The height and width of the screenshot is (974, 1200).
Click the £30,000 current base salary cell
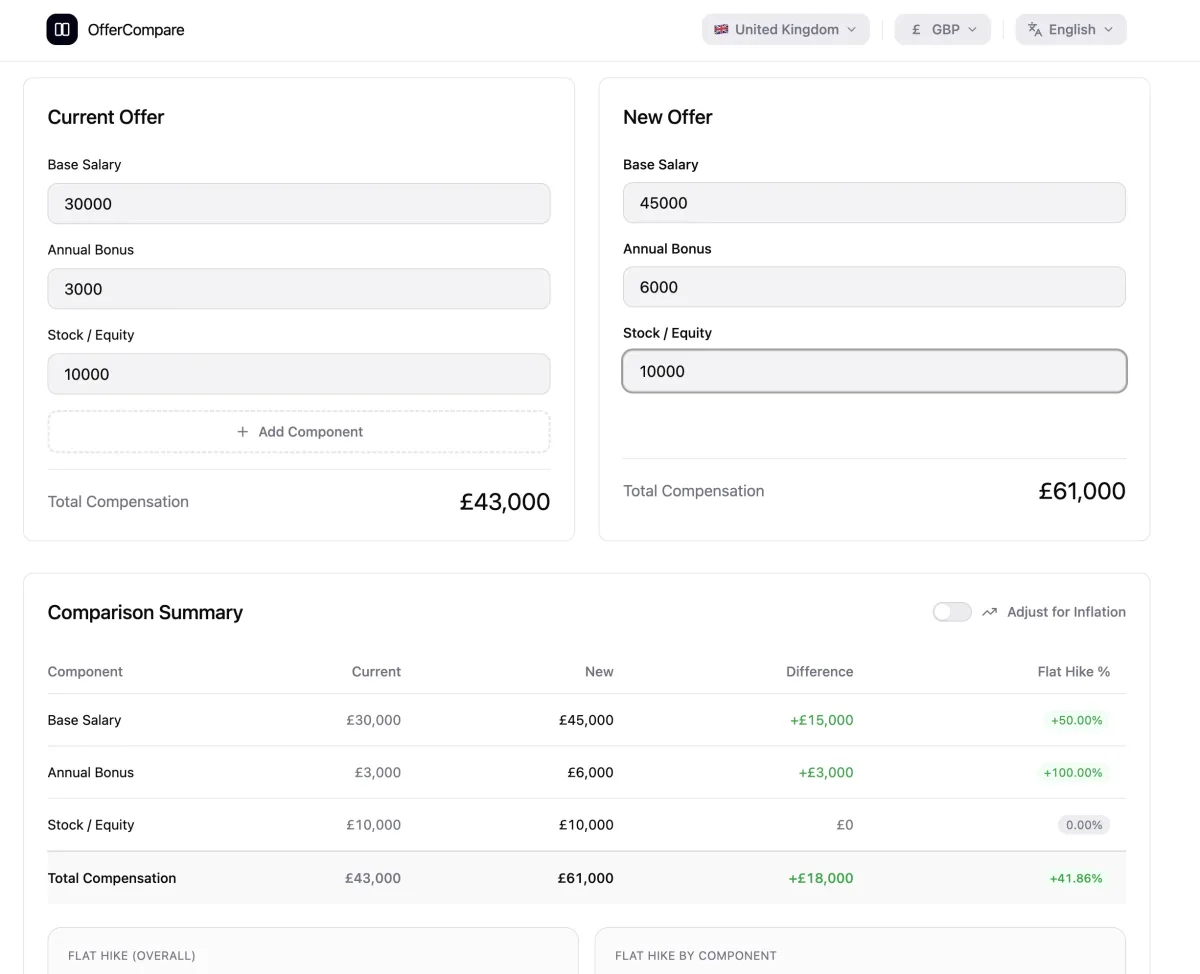pyautogui.click(x=373, y=720)
